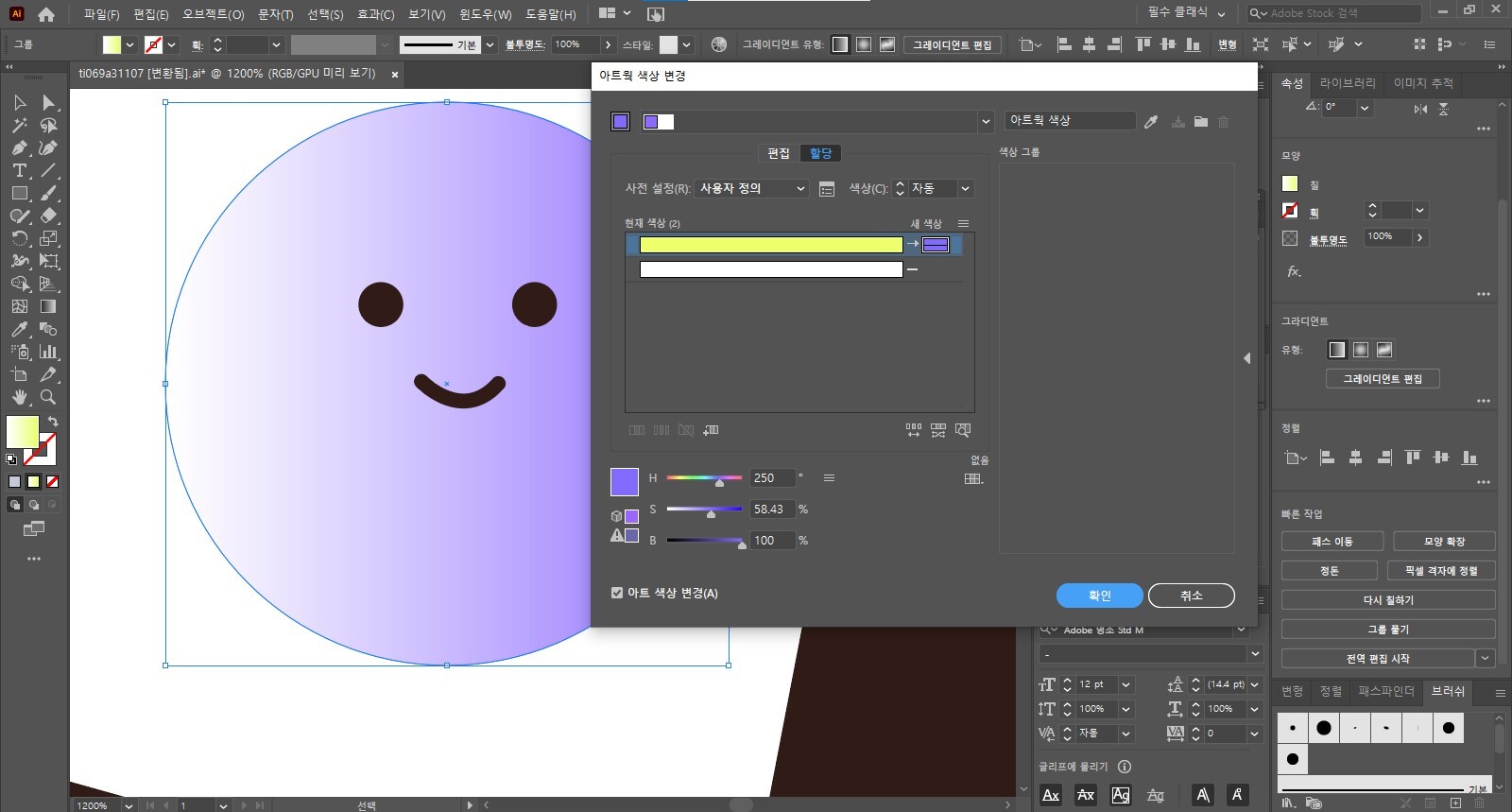Open the preset dropdown showing 사용자 정의
Screen dimensions: 1512x812
[751, 189]
